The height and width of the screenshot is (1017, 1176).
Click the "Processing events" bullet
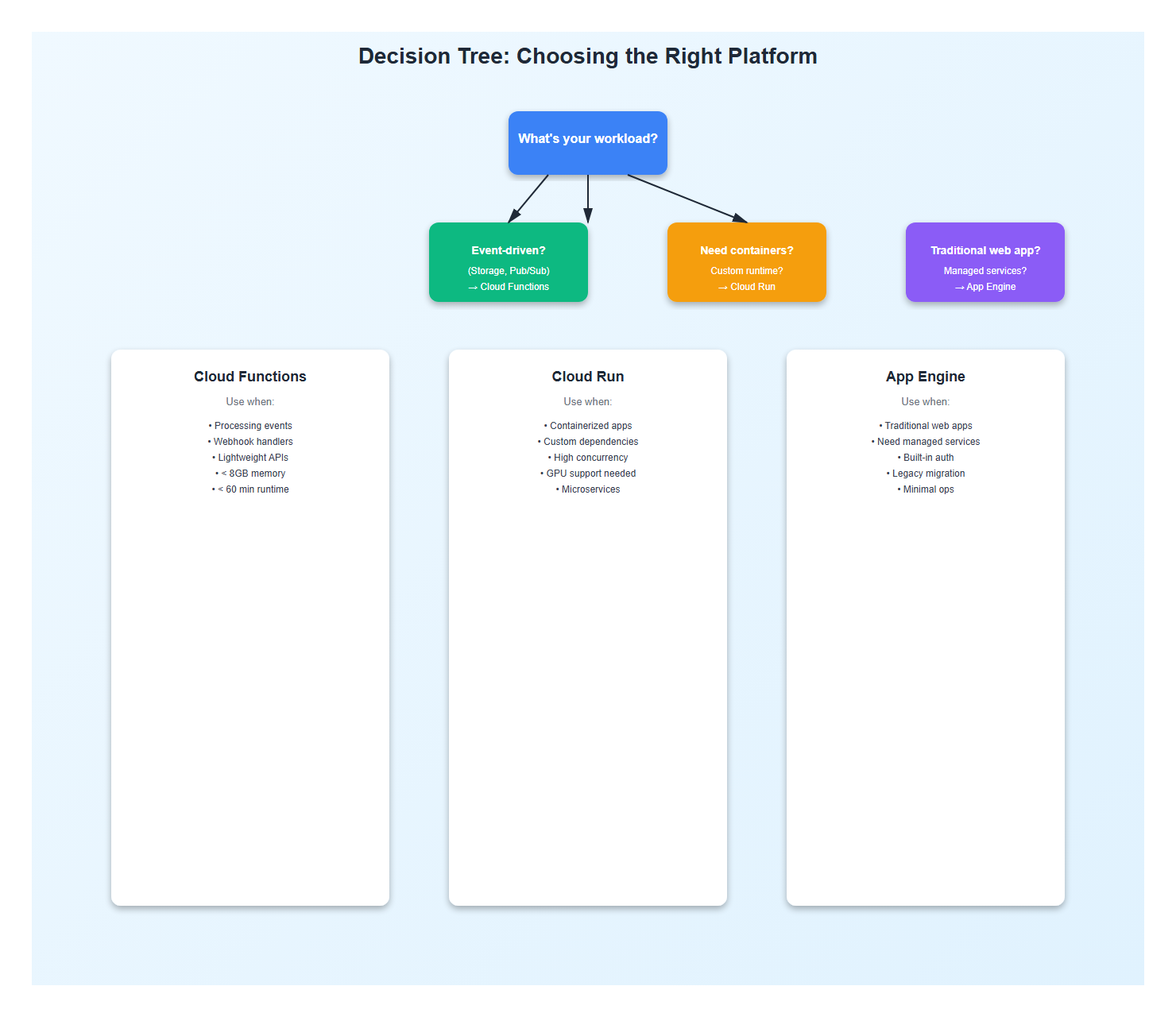pyautogui.click(x=250, y=426)
